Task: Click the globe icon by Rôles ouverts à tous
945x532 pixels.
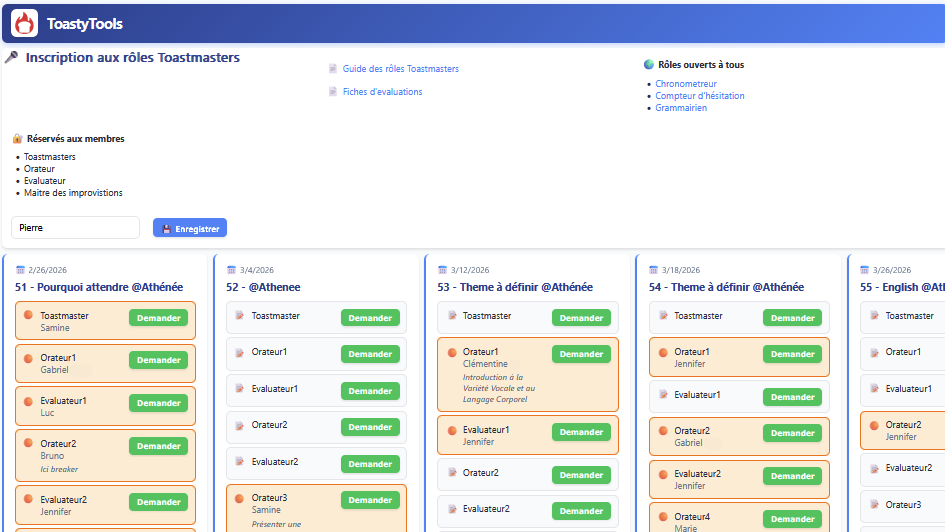Action: pyautogui.click(x=649, y=65)
